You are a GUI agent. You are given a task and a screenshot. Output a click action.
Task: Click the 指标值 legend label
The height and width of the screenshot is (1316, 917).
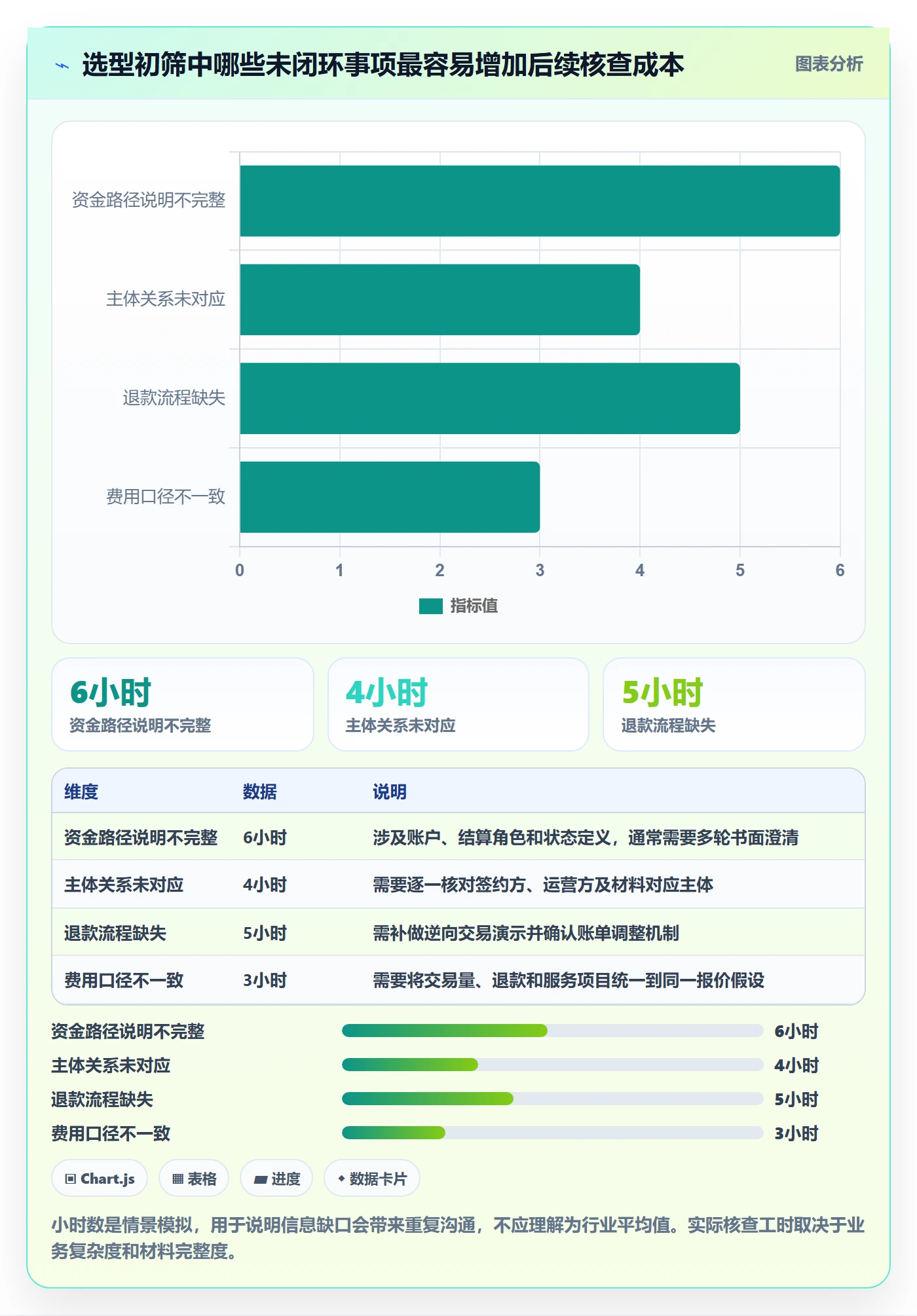(474, 606)
